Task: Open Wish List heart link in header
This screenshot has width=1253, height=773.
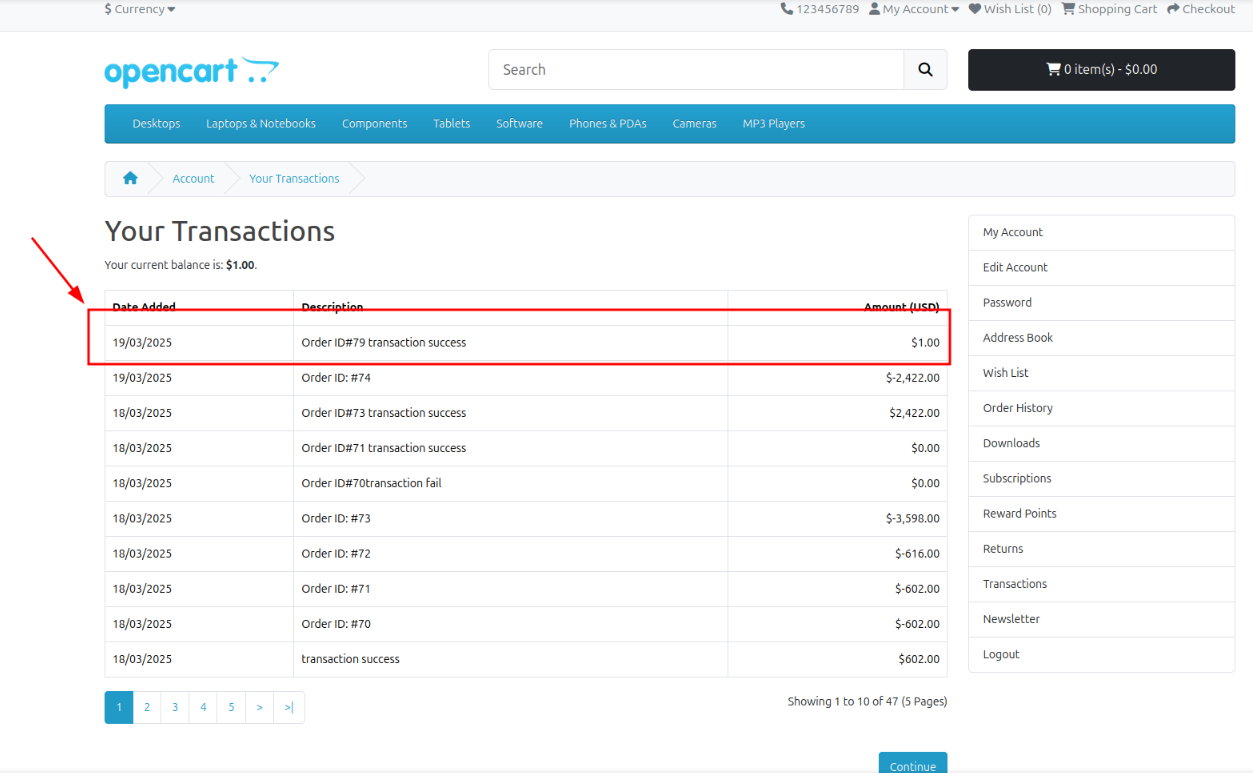Action: click(x=1009, y=9)
